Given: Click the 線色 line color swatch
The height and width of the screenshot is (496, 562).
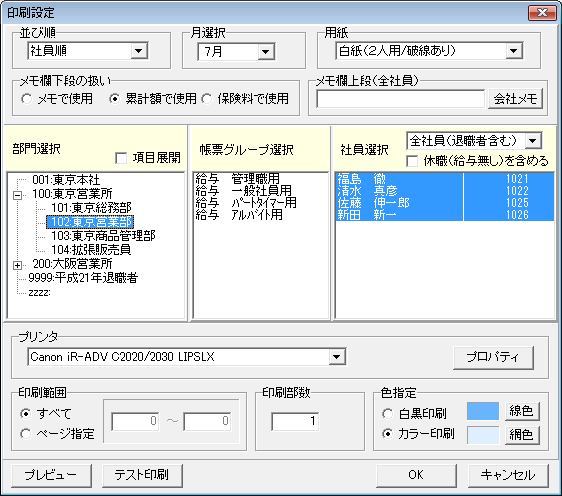Looking at the screenshot, I should (483, 411).
